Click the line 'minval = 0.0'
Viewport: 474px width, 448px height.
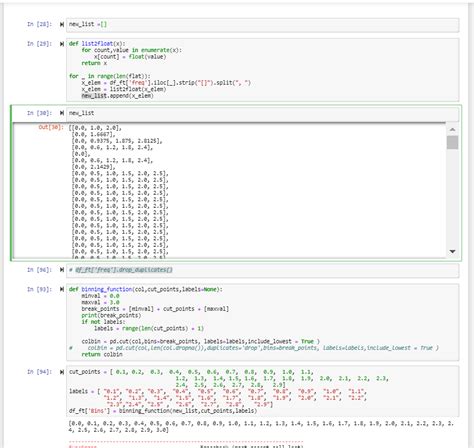pos(100,296)
